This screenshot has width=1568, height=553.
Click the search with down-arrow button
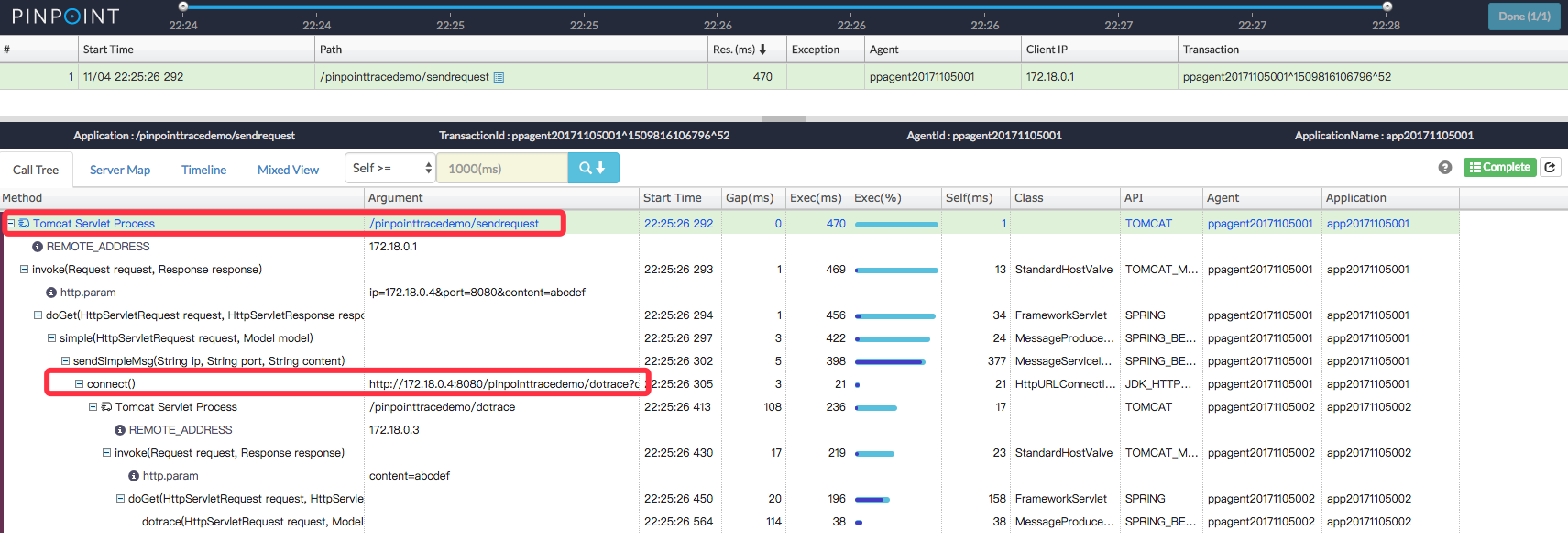593,168
